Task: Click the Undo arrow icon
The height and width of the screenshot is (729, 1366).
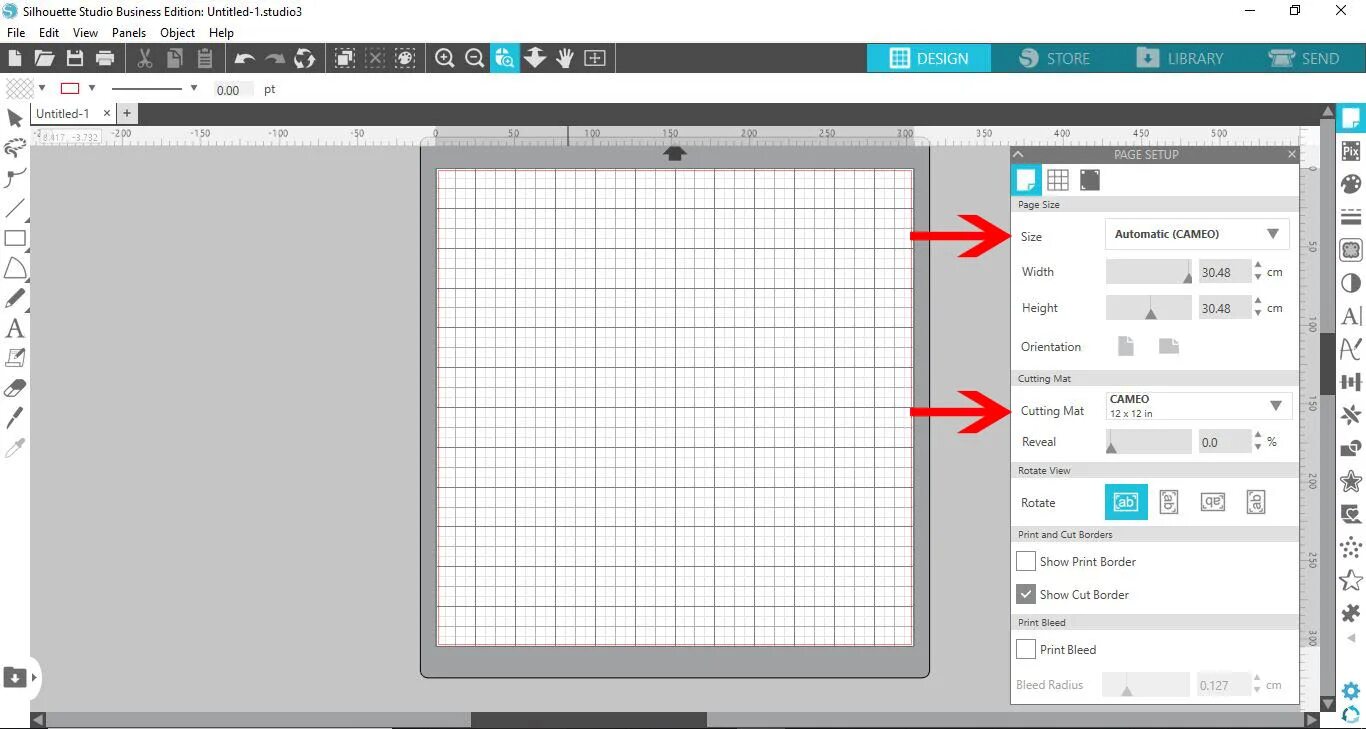Action: (x=245, y=58)
